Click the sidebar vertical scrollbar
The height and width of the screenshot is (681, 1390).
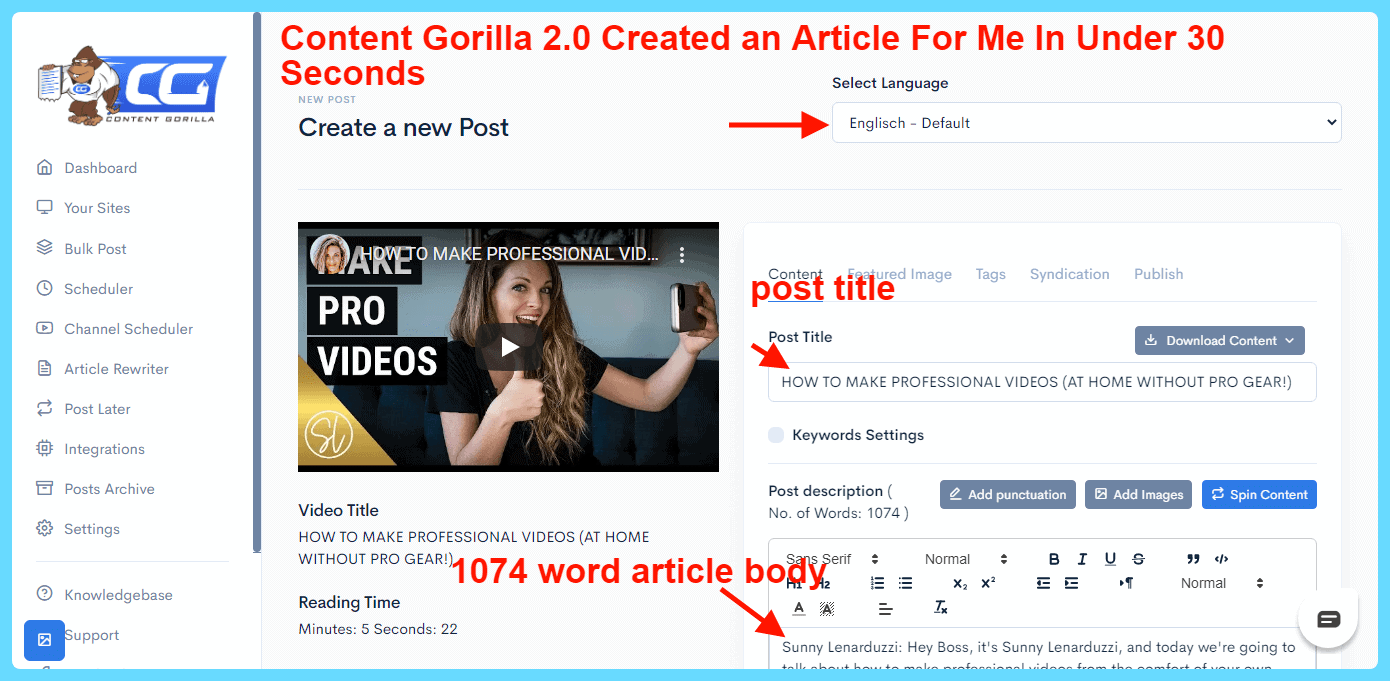[x=257, y=282]
